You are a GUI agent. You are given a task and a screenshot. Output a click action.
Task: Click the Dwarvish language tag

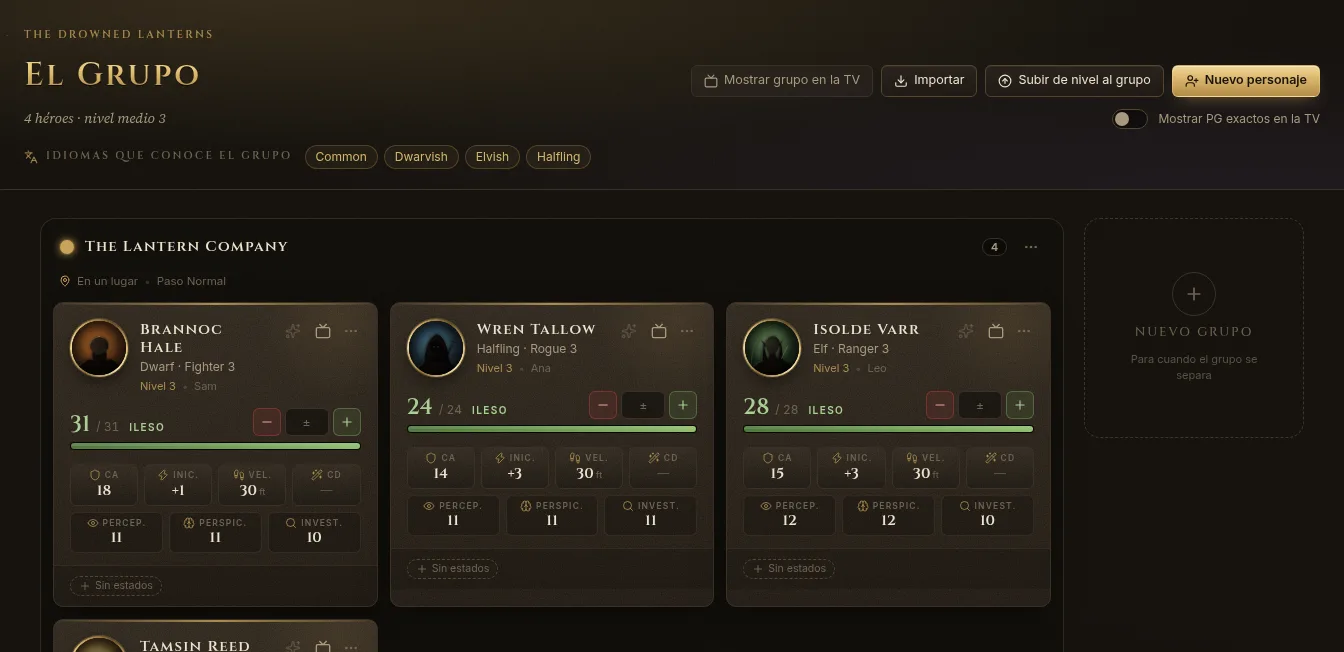(x=421, y=157)
